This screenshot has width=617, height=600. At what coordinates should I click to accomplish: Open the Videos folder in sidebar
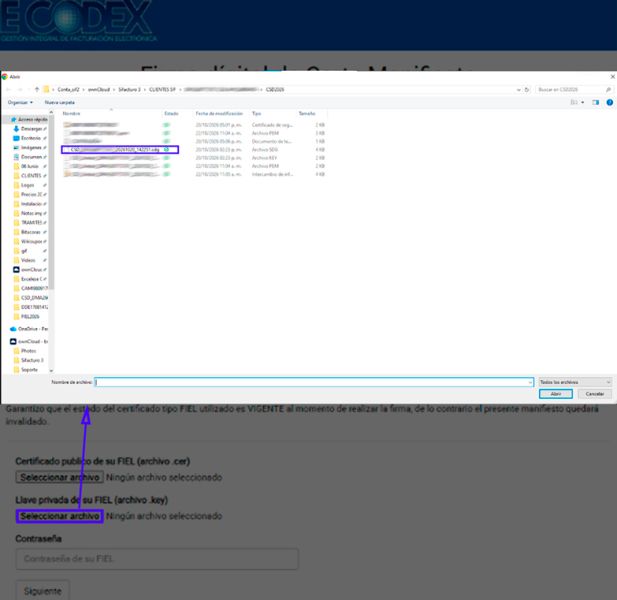[28, 260]
